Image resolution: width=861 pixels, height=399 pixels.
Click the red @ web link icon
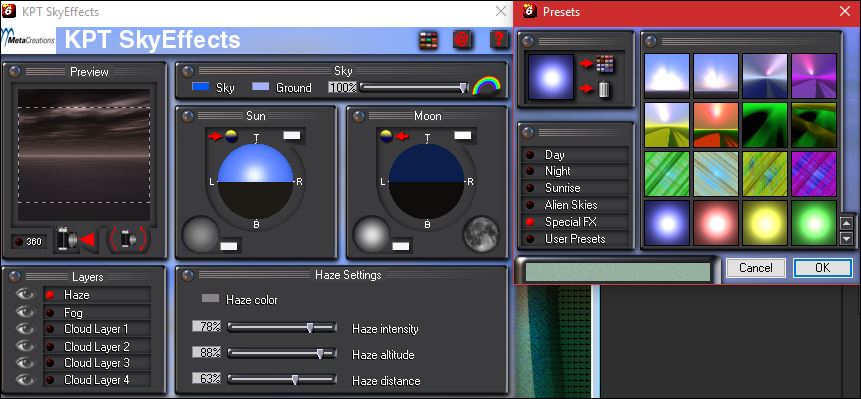463,40
